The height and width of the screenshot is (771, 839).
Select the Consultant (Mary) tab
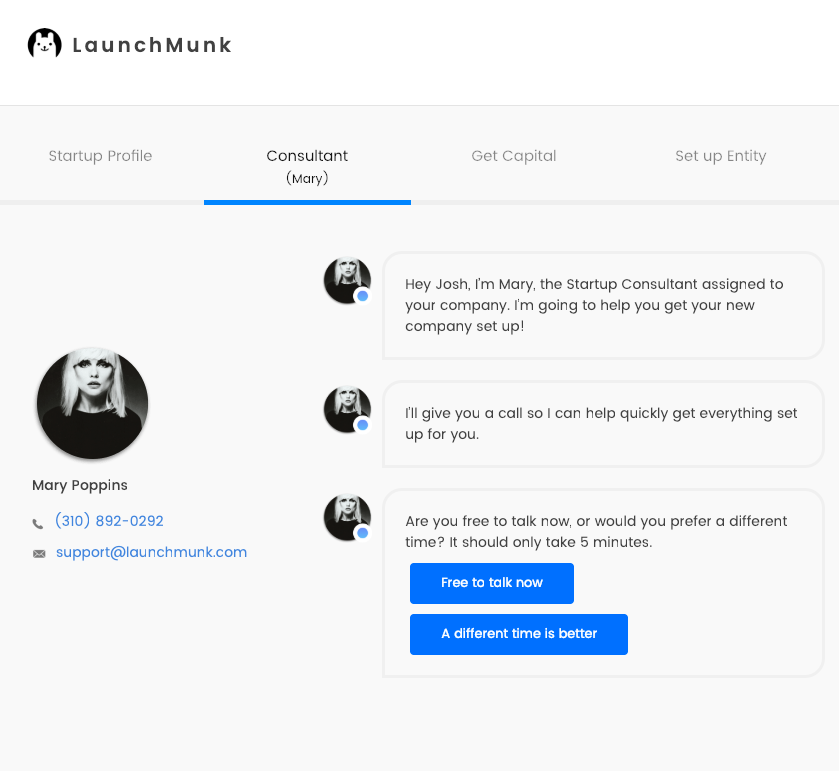307,166
